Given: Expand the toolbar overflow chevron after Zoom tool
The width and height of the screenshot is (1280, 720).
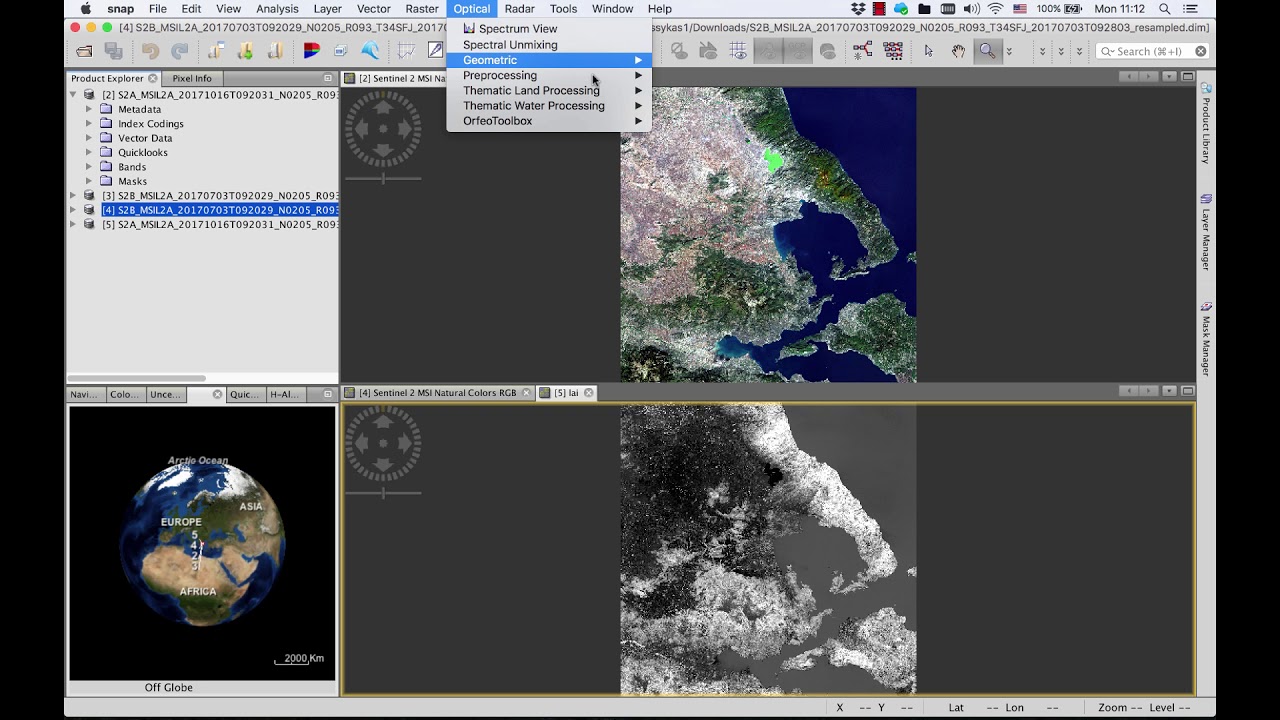Looking at the screenshot, I should tap(1008, 51).
